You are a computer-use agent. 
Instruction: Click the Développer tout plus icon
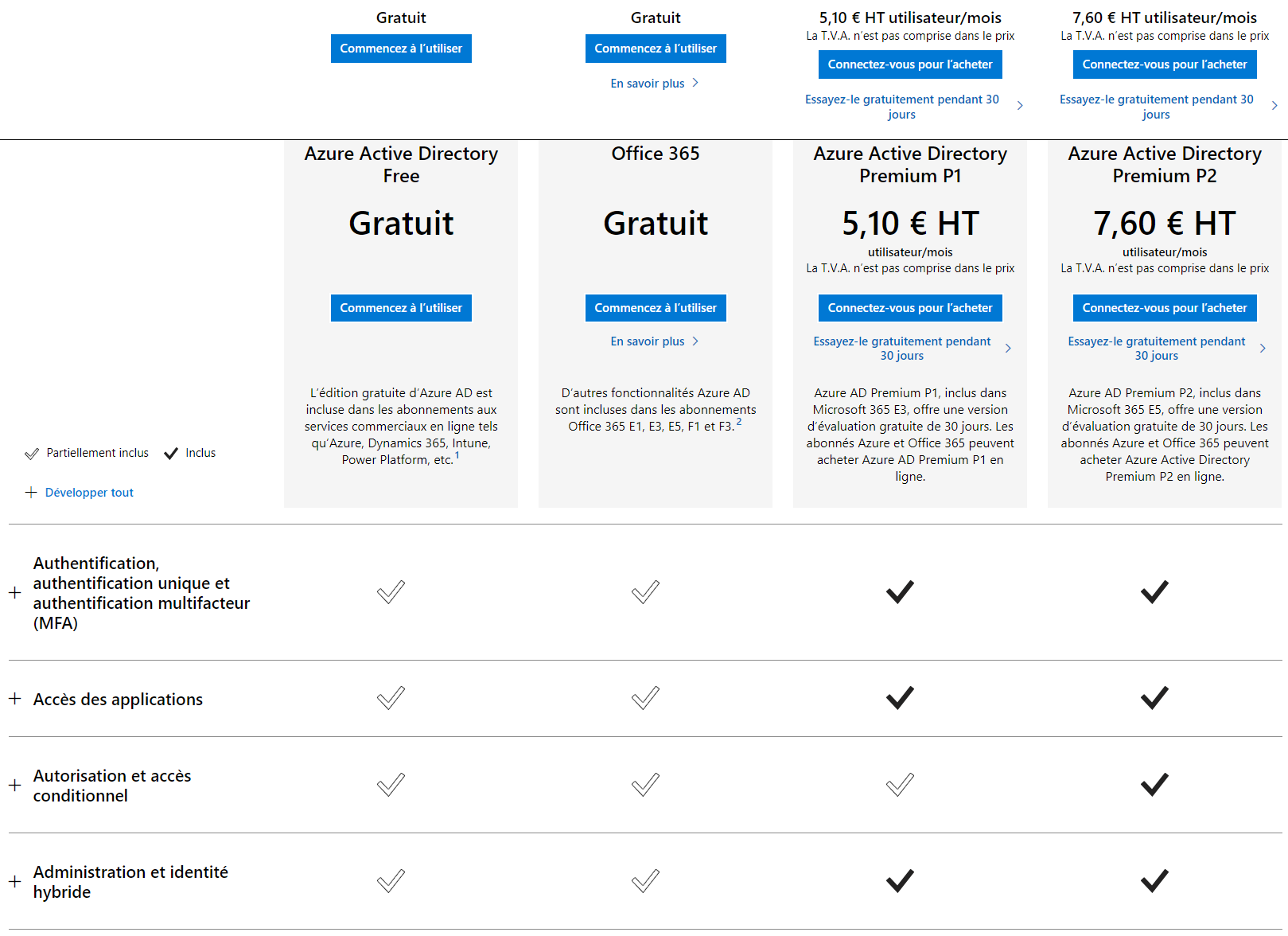tap(31, 493)
